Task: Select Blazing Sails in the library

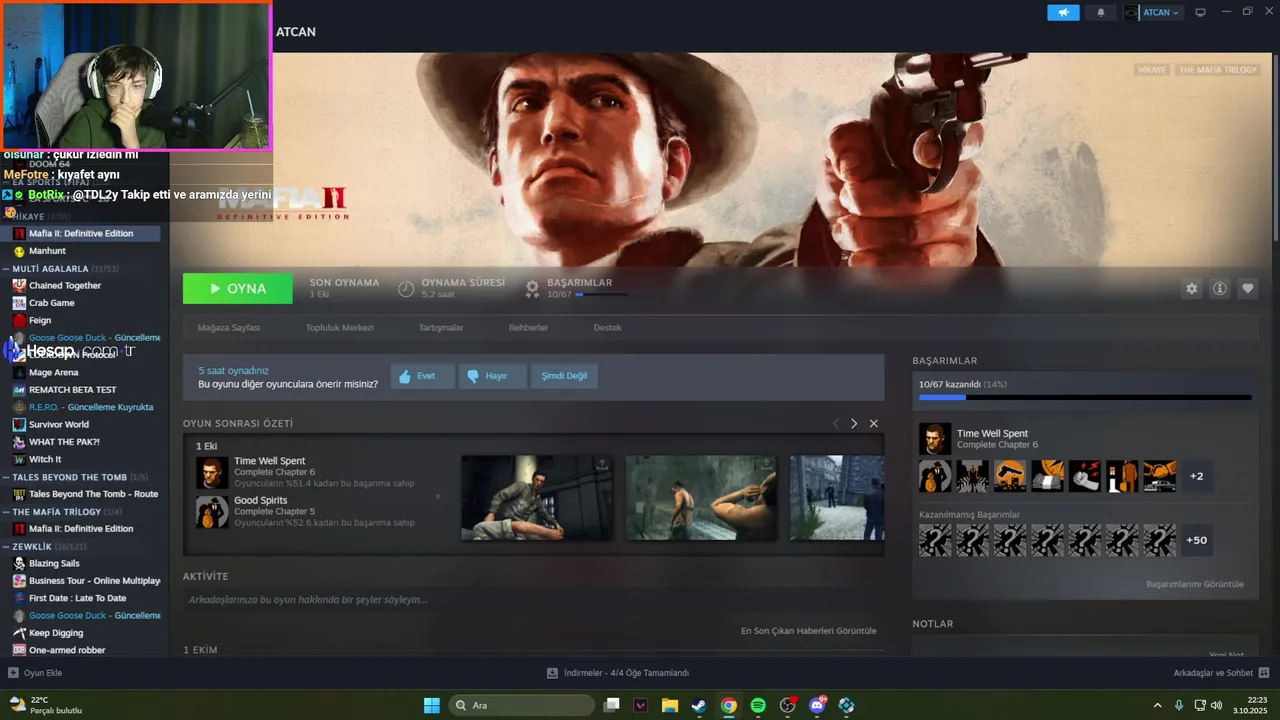Action: (x=54, y=563)
